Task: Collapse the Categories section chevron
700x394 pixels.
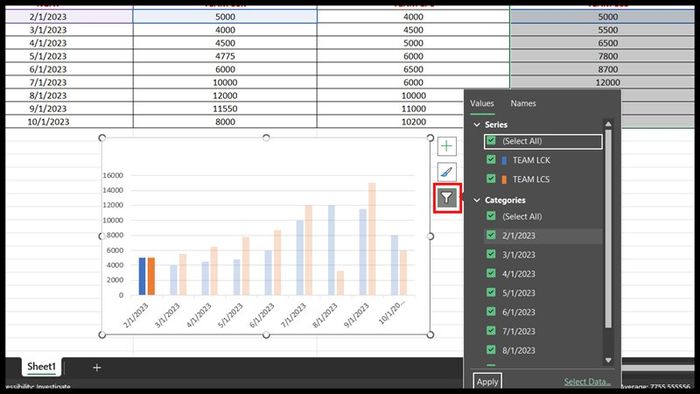Action: (x=477, y=200)
